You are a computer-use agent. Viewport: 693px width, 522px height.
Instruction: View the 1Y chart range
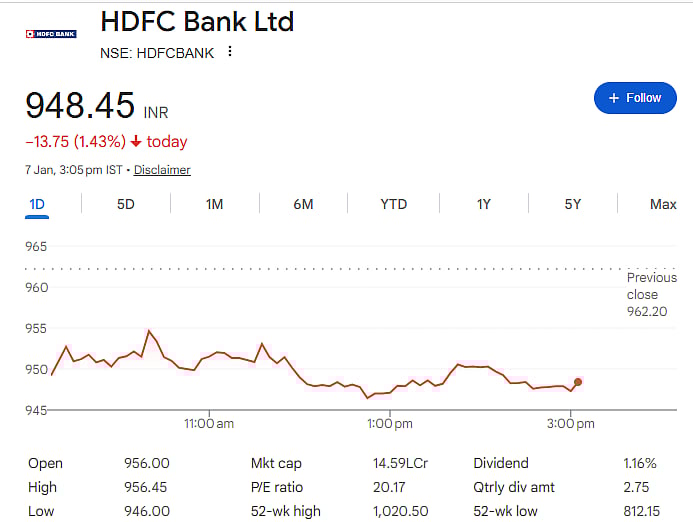tap(483, 204)
